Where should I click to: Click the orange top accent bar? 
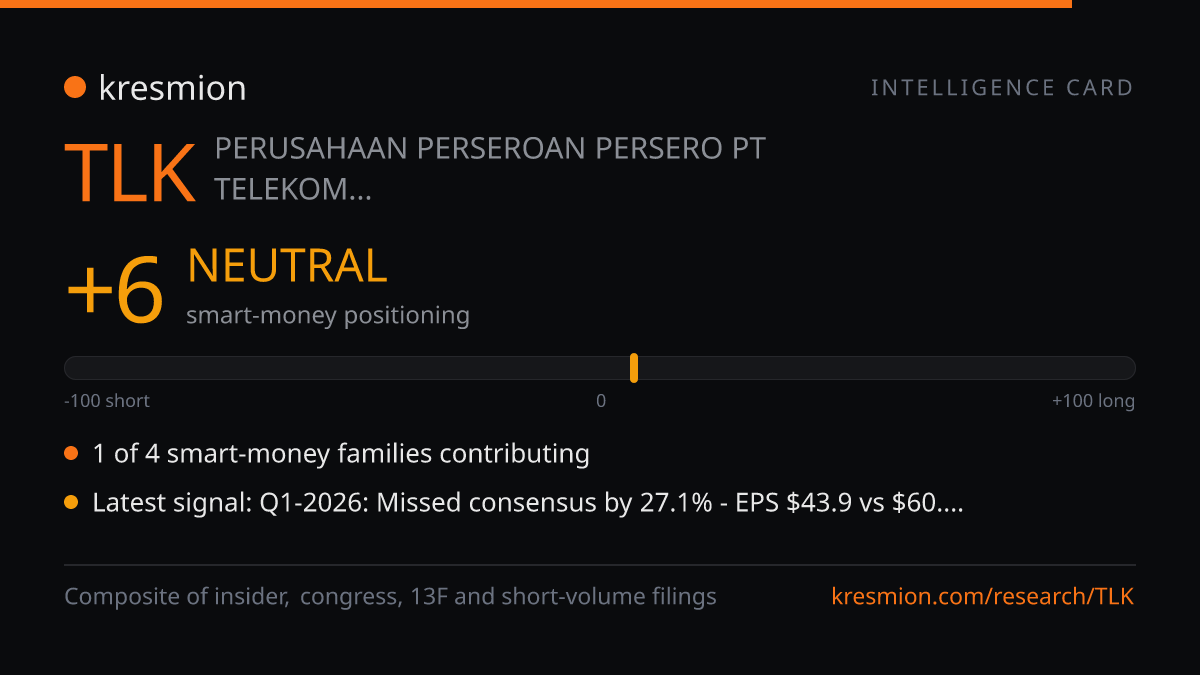coord(536,4)
